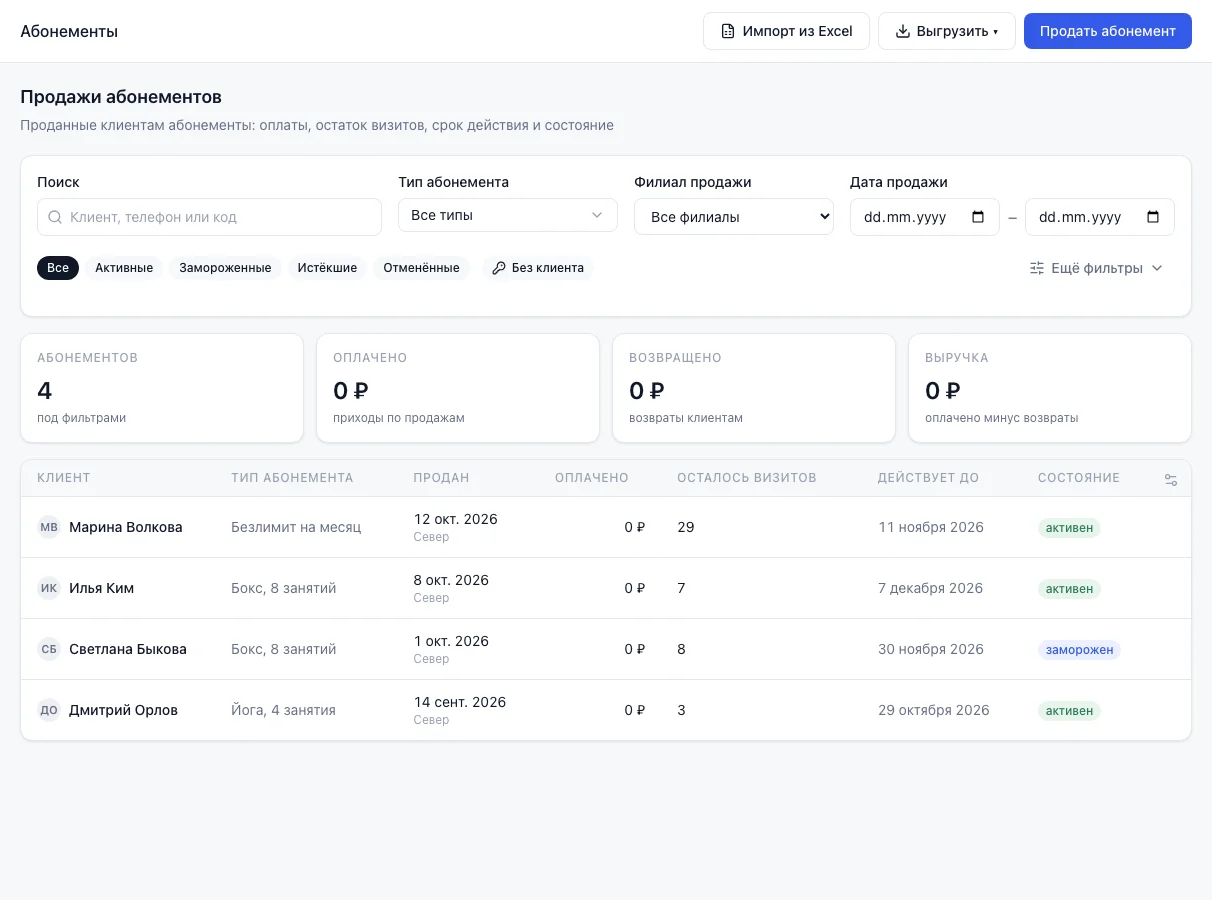Click the ИК avatar for Илья Ким
The image size is (1212, 900).
49,588
